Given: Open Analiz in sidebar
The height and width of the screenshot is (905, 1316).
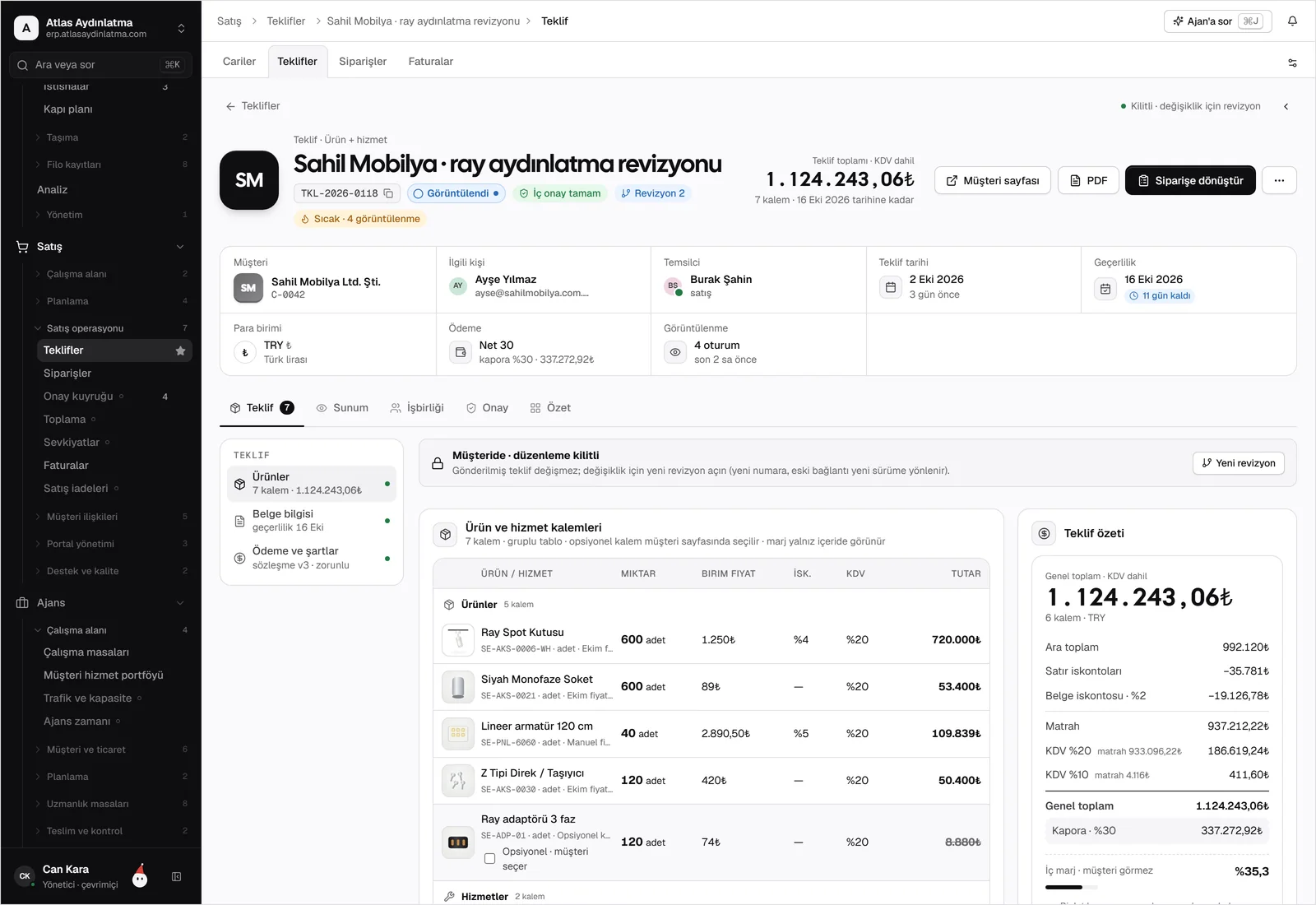Looking at the screenshot, I should [x=52, y=190].
